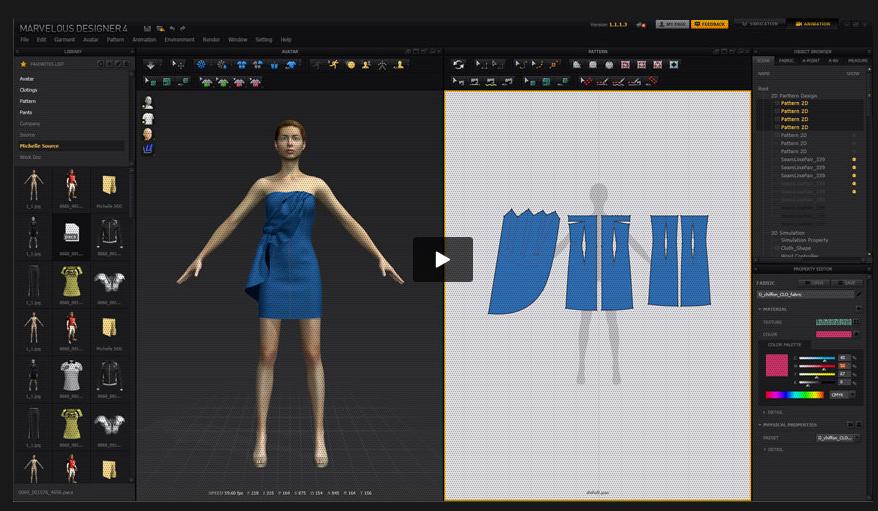Select the last pink shirt tool icon
878x511 pixels.
[255, 82]
